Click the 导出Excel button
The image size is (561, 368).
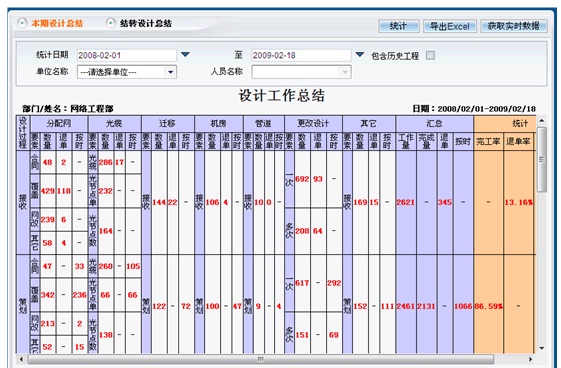pos(449,26)
